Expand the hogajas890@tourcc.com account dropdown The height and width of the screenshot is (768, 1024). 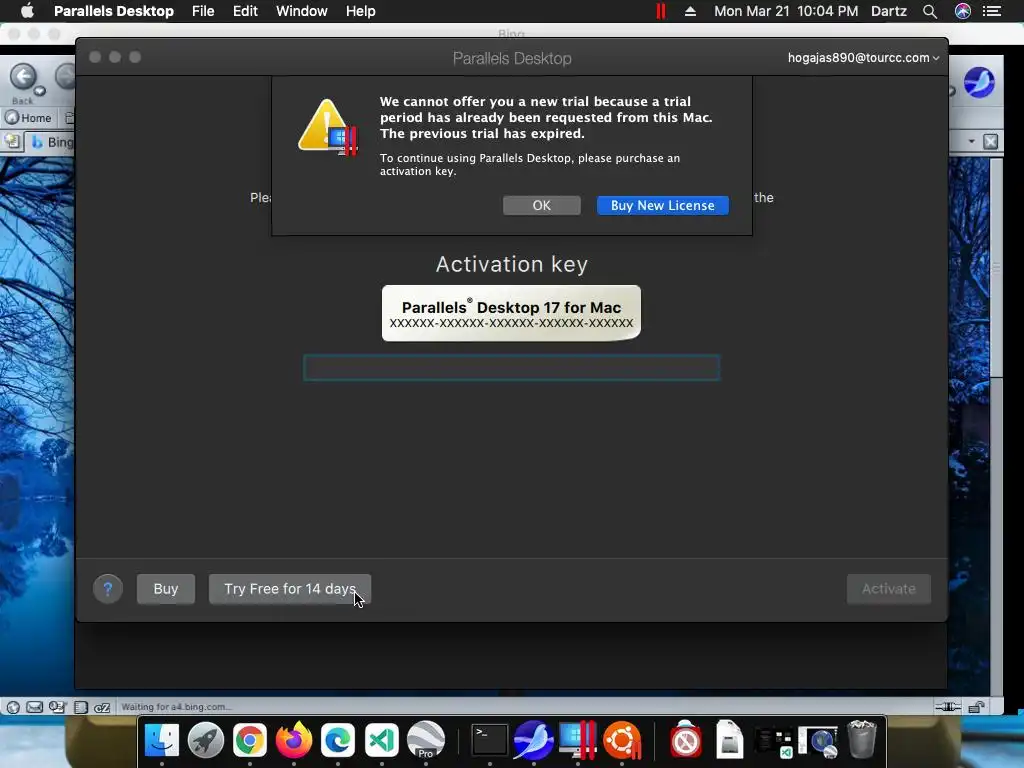point(863,57)
